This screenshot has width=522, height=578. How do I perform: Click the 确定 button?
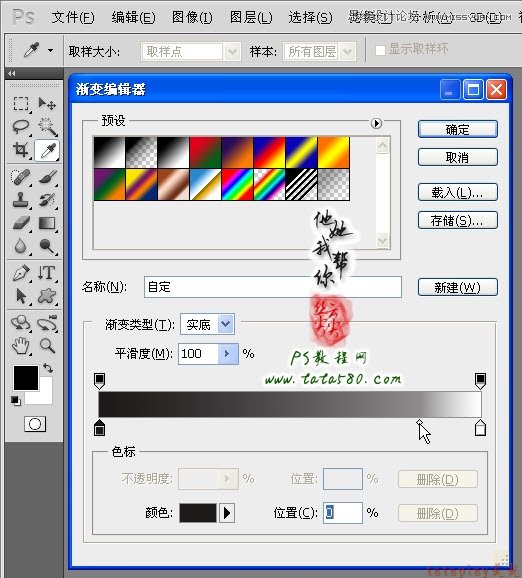[458, 129]
